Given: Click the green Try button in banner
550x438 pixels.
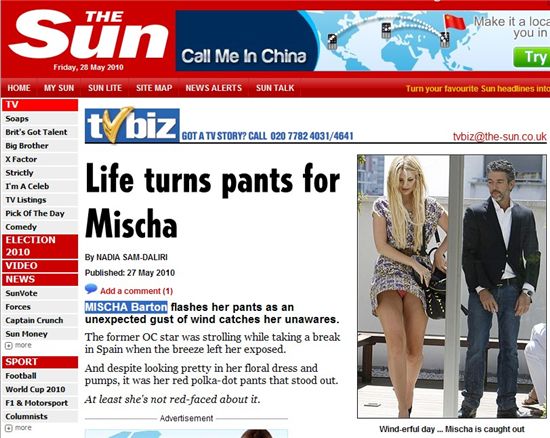Looking at the screenshot, I should 532,57.
